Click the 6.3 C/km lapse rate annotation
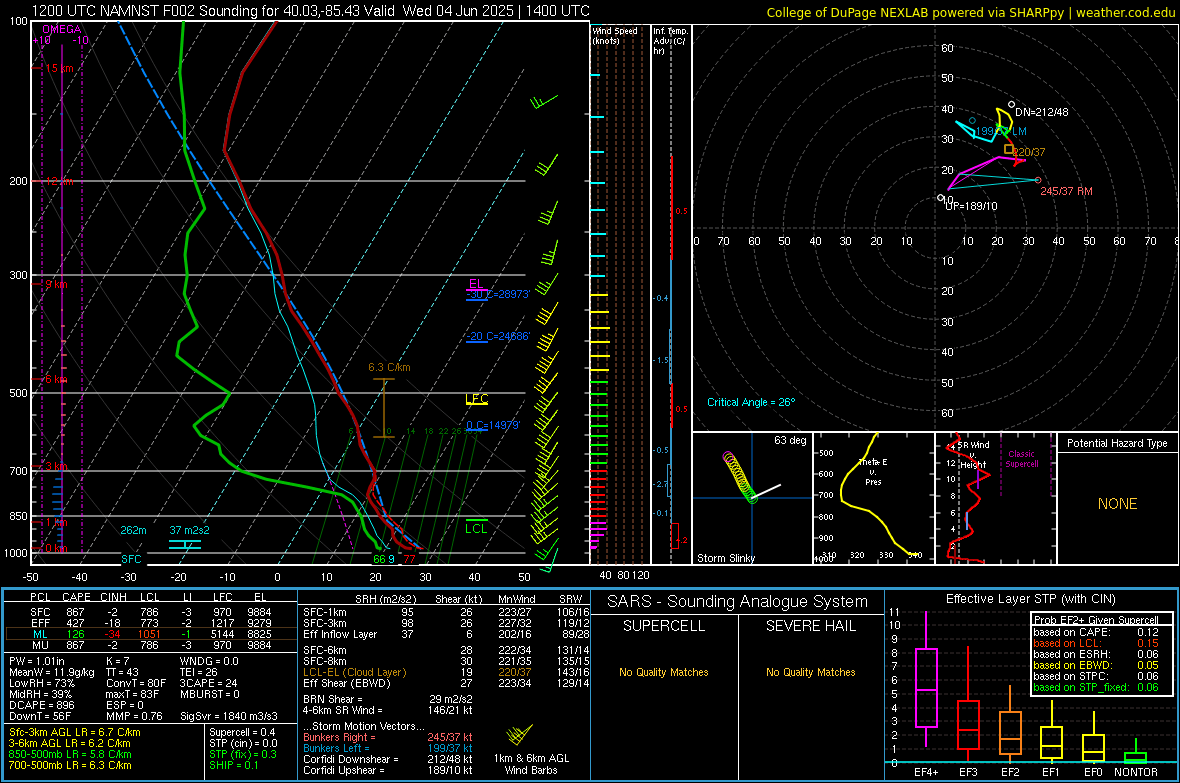Viewport: 1180px width, 783px height. pos(389,367)
